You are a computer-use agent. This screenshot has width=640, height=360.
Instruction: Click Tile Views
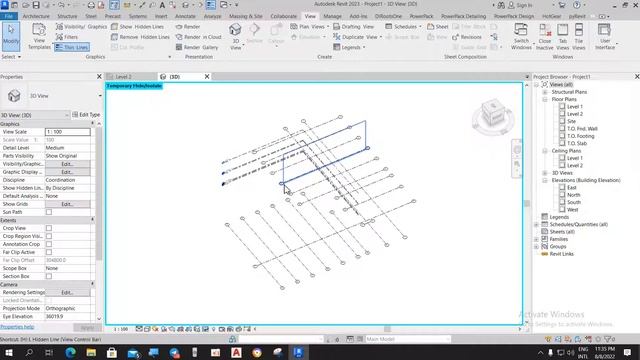tap(579, 37)
